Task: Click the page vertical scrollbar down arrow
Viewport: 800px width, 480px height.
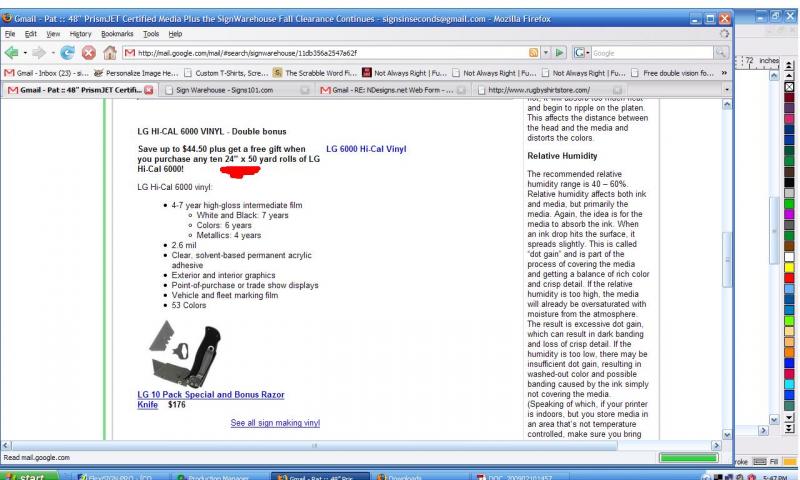Action: (x=727, y=435)
